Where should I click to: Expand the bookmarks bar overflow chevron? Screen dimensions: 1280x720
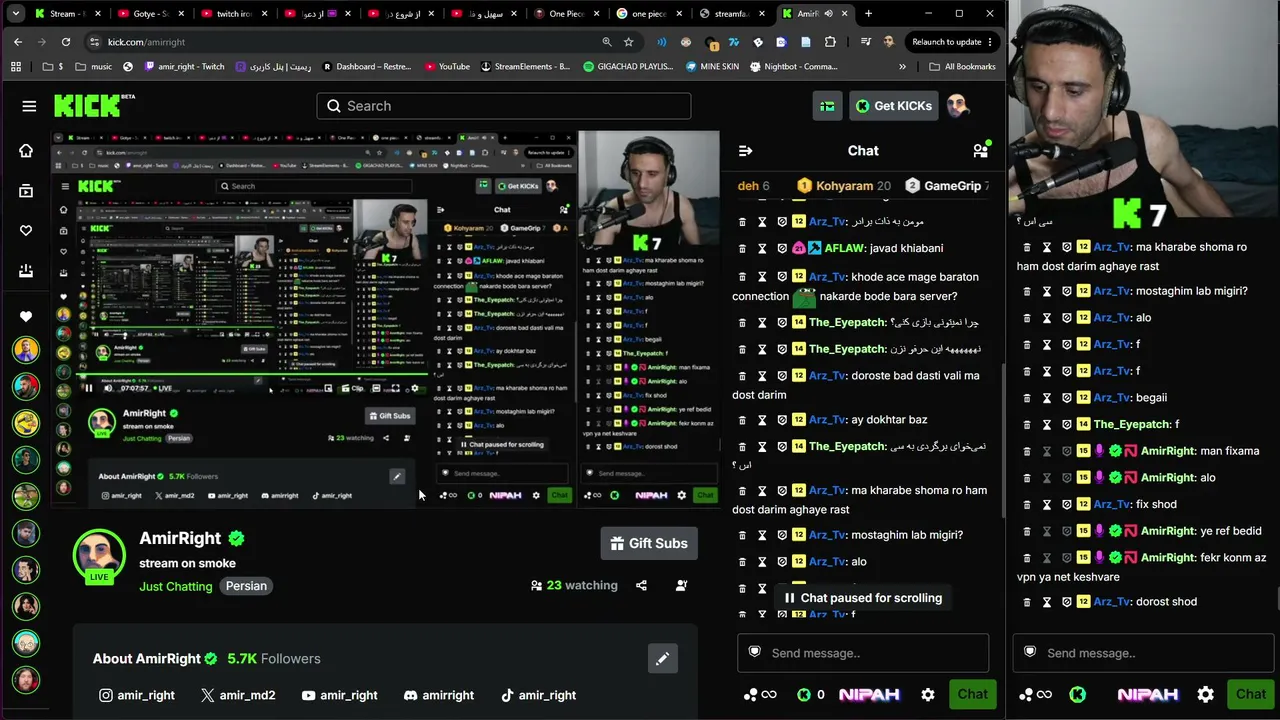(902, 67)
